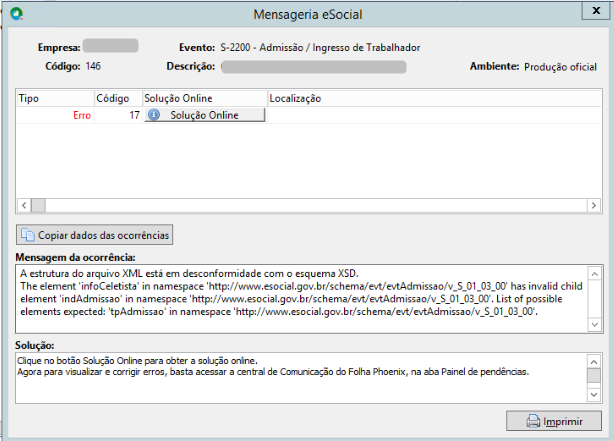Viewport: 614px width, 441px height.
Task: Select the Erro row in occurrences table
Action: click(309, 115)
